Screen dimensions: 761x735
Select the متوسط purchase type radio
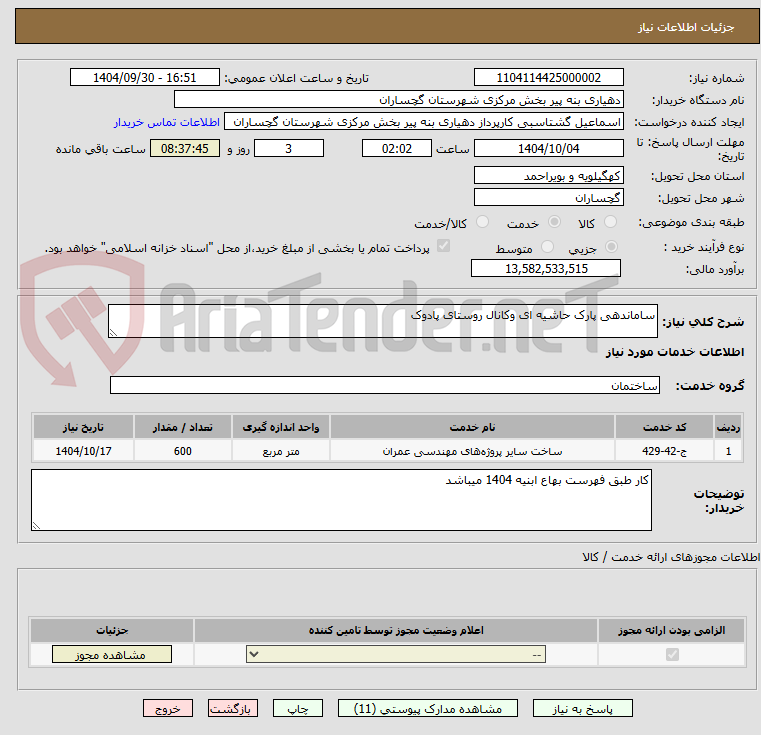click(x=547, y=247)
